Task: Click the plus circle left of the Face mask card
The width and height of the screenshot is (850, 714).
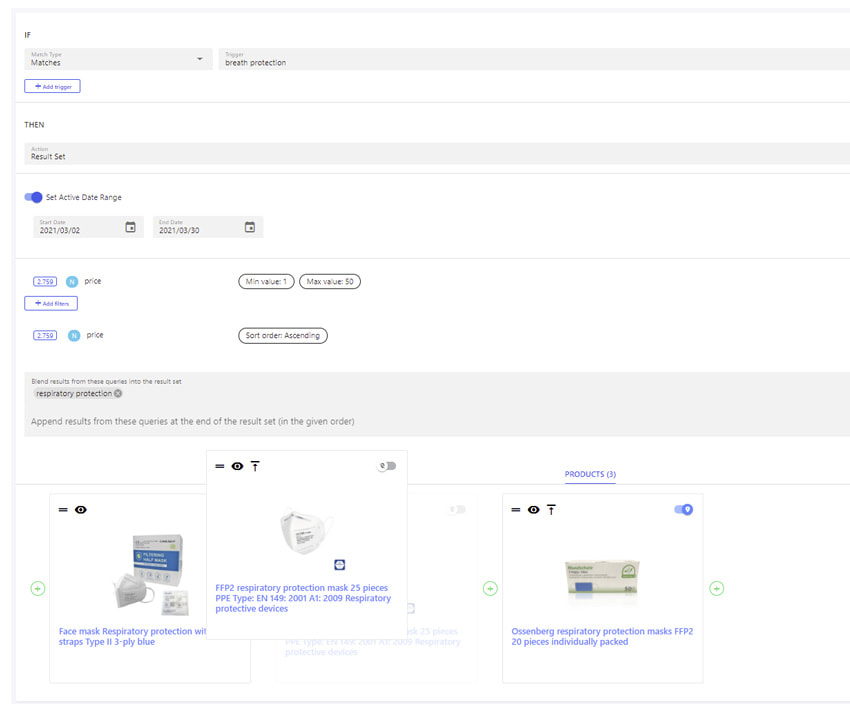Action: (37, 588)
